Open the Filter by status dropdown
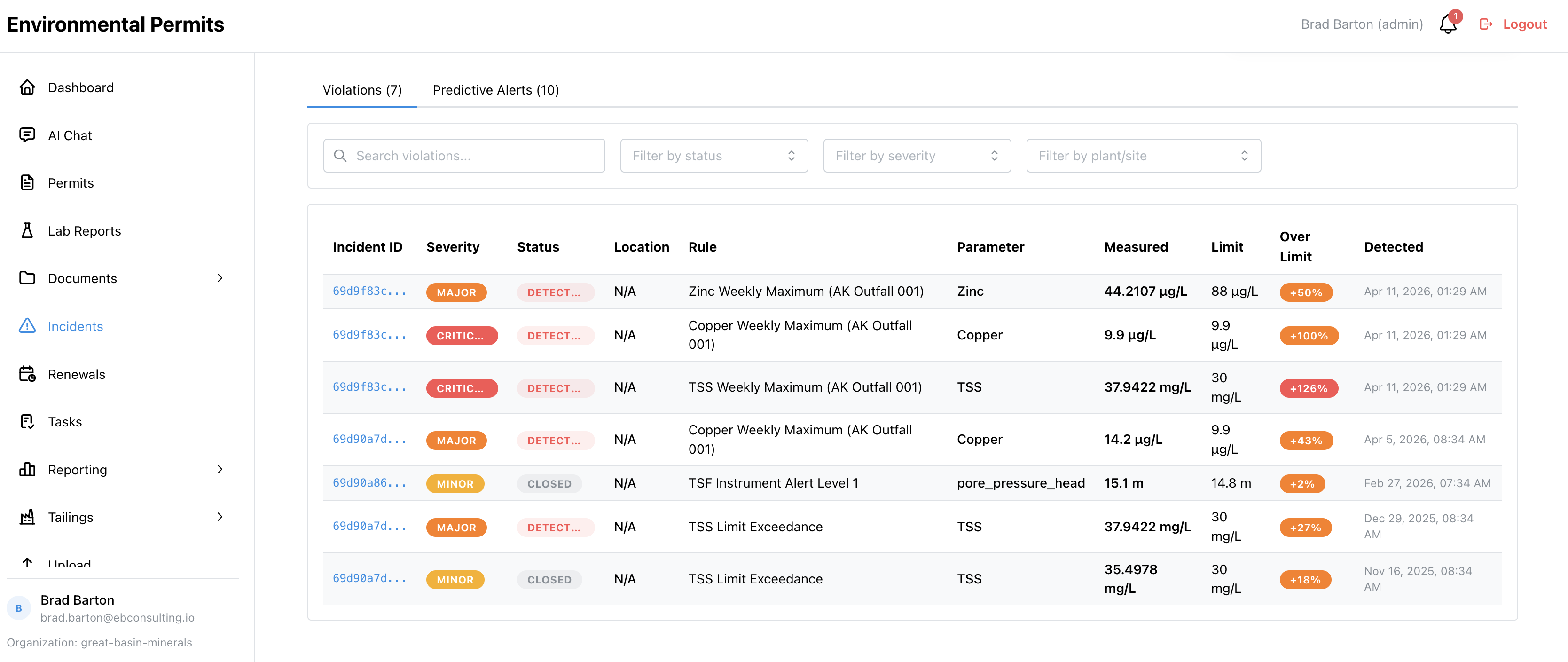The image size is (1568, 662). [x=714, y=156]
